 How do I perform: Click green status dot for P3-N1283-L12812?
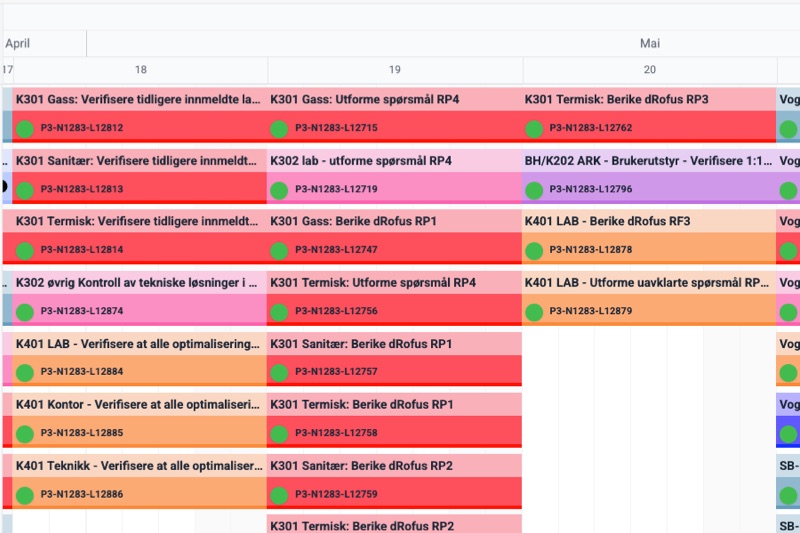point(24,129)
